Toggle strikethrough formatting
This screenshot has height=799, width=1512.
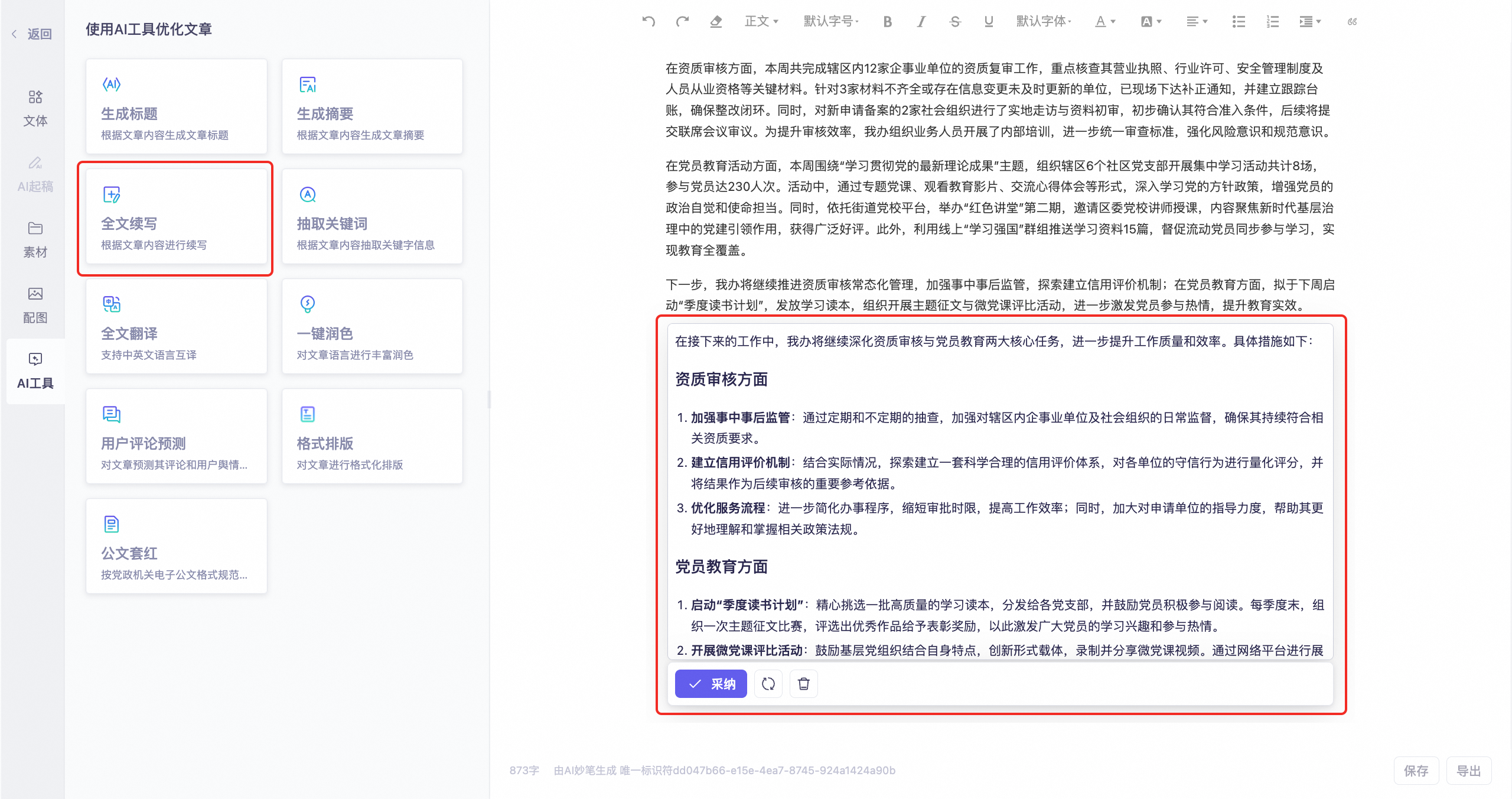(954, 22)
